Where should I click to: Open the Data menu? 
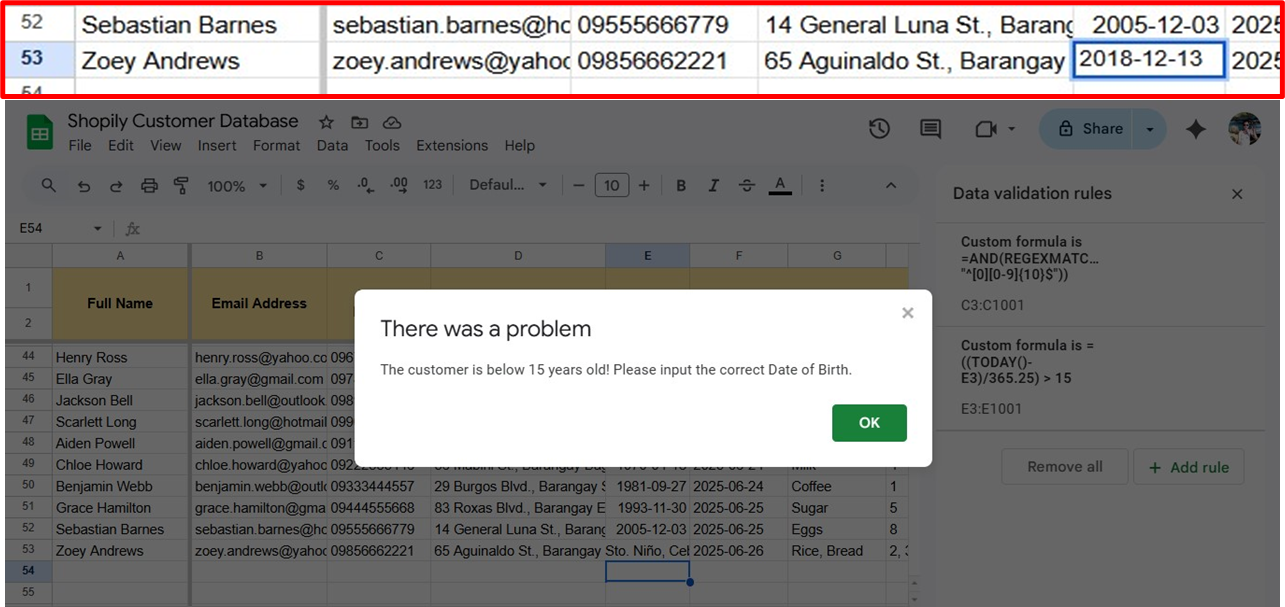[x=332, y=145]
